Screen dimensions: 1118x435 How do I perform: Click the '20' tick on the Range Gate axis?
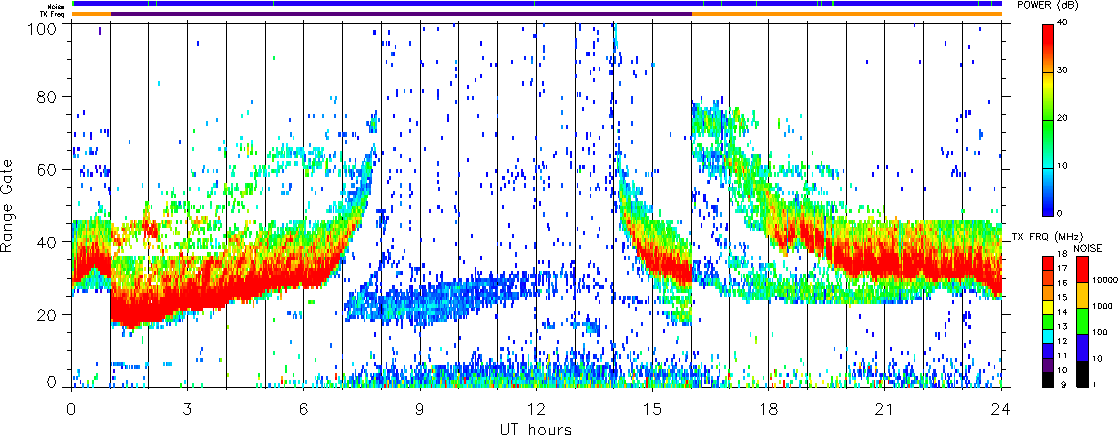[x=47, y=314]
